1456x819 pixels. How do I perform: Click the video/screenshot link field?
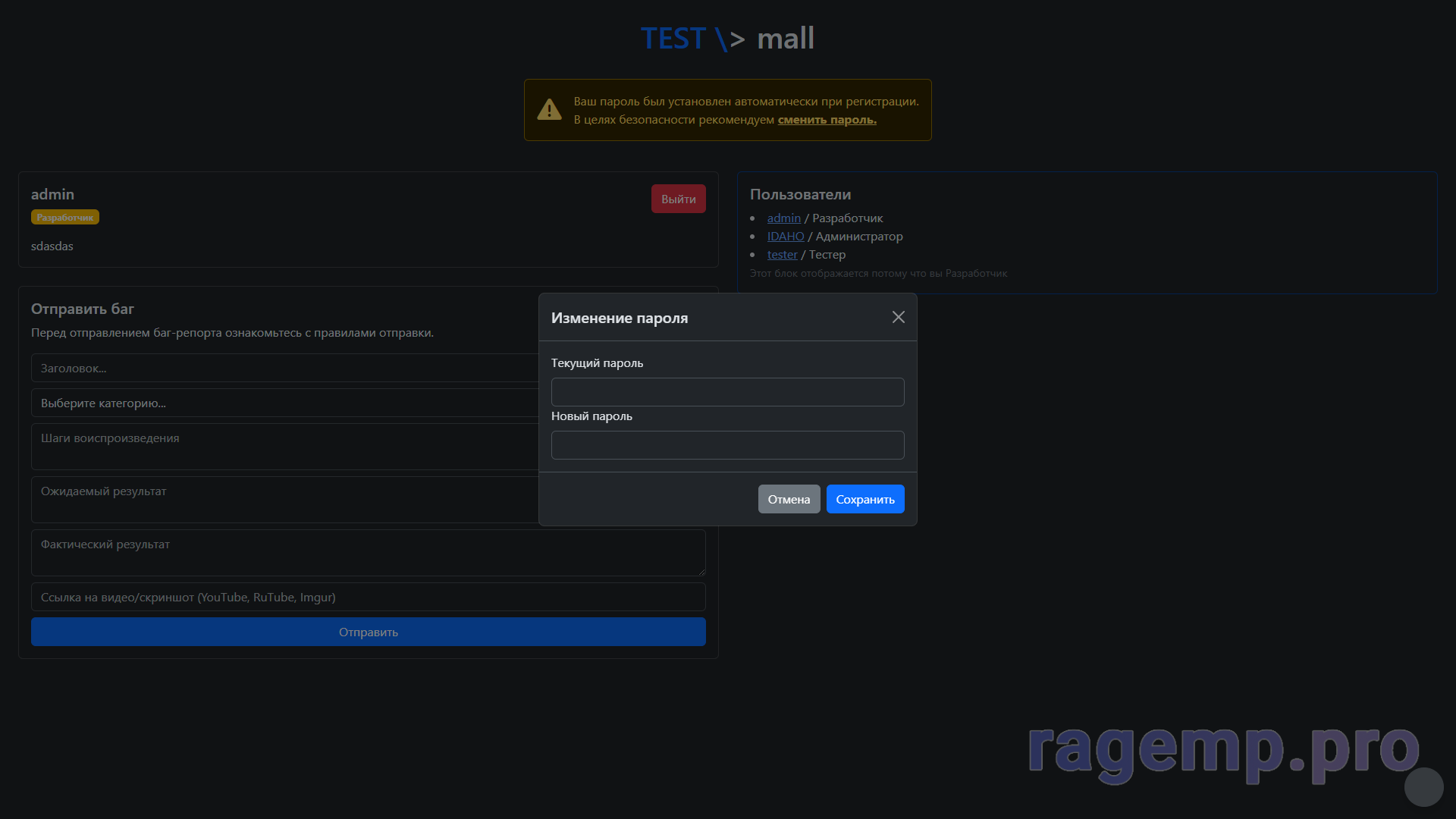point(368,598)
